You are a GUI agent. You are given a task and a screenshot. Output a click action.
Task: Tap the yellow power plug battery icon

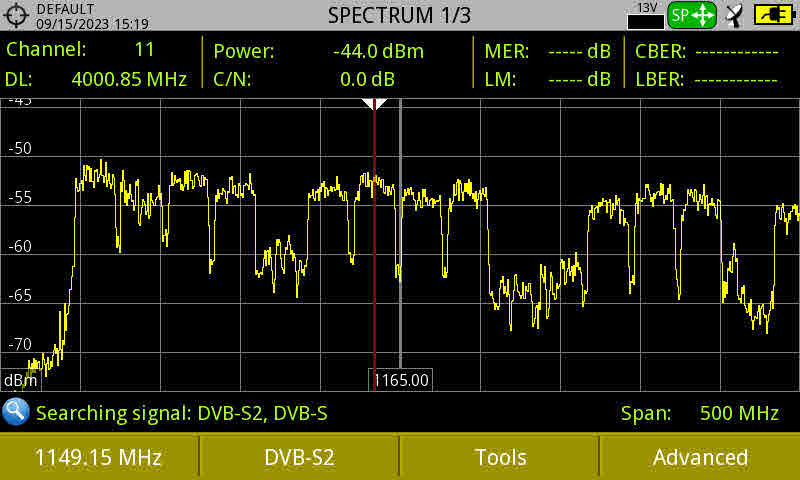pyautogui.click(x=774, y=15)
